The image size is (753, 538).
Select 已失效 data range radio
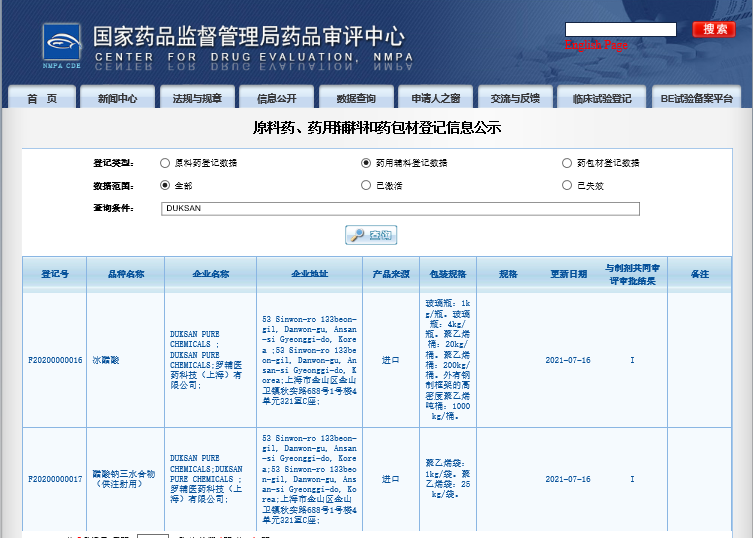(567, 185)
